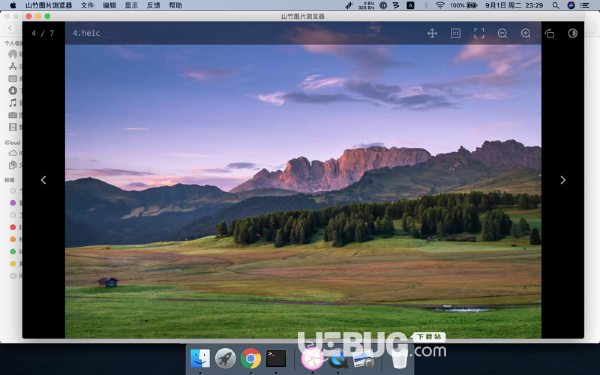Open the 编辑 menu
600x375 pixels.
(109, 5)
